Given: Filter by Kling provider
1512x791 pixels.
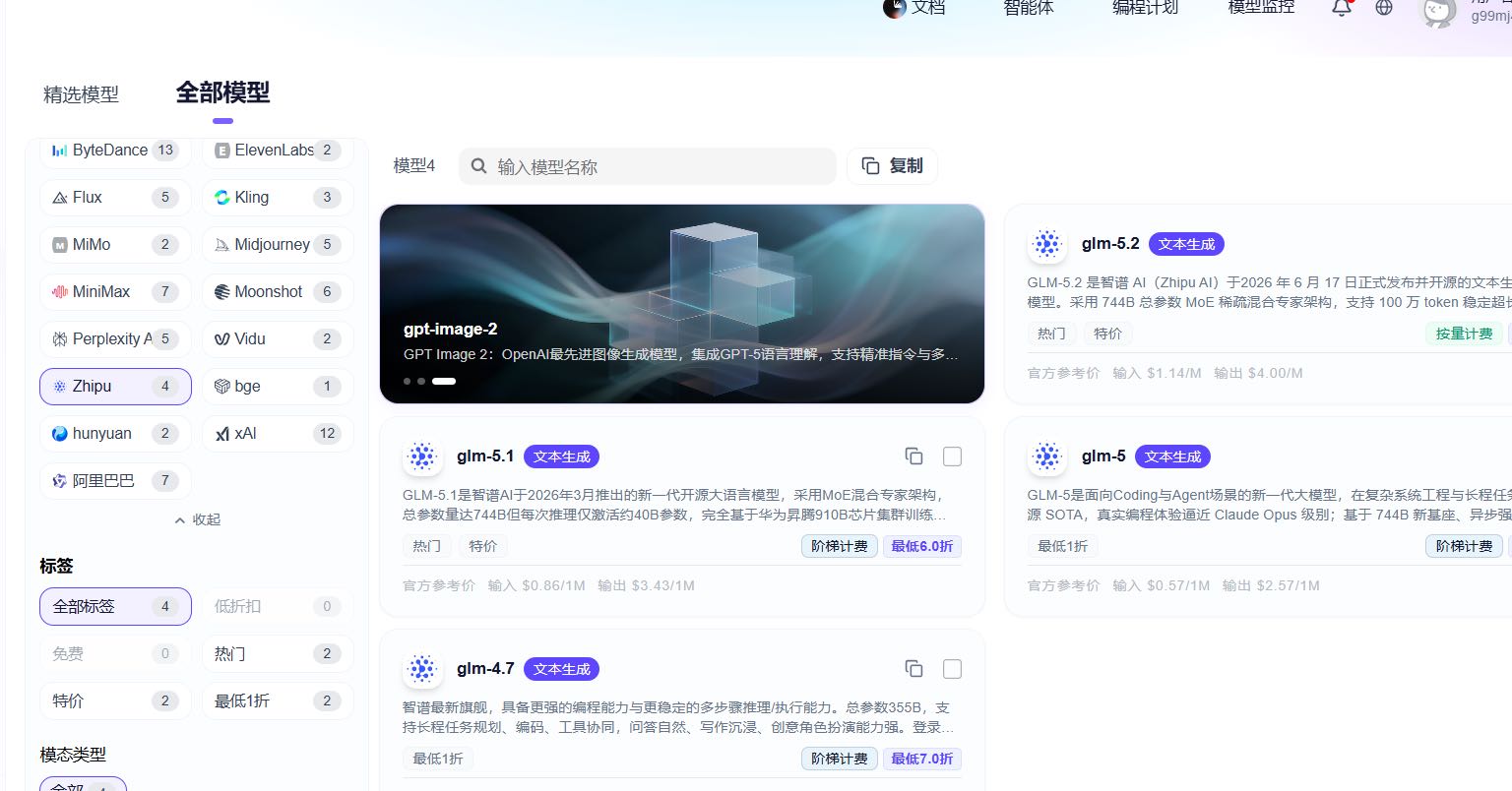Looking at the screenshot, I should point(278,198).
